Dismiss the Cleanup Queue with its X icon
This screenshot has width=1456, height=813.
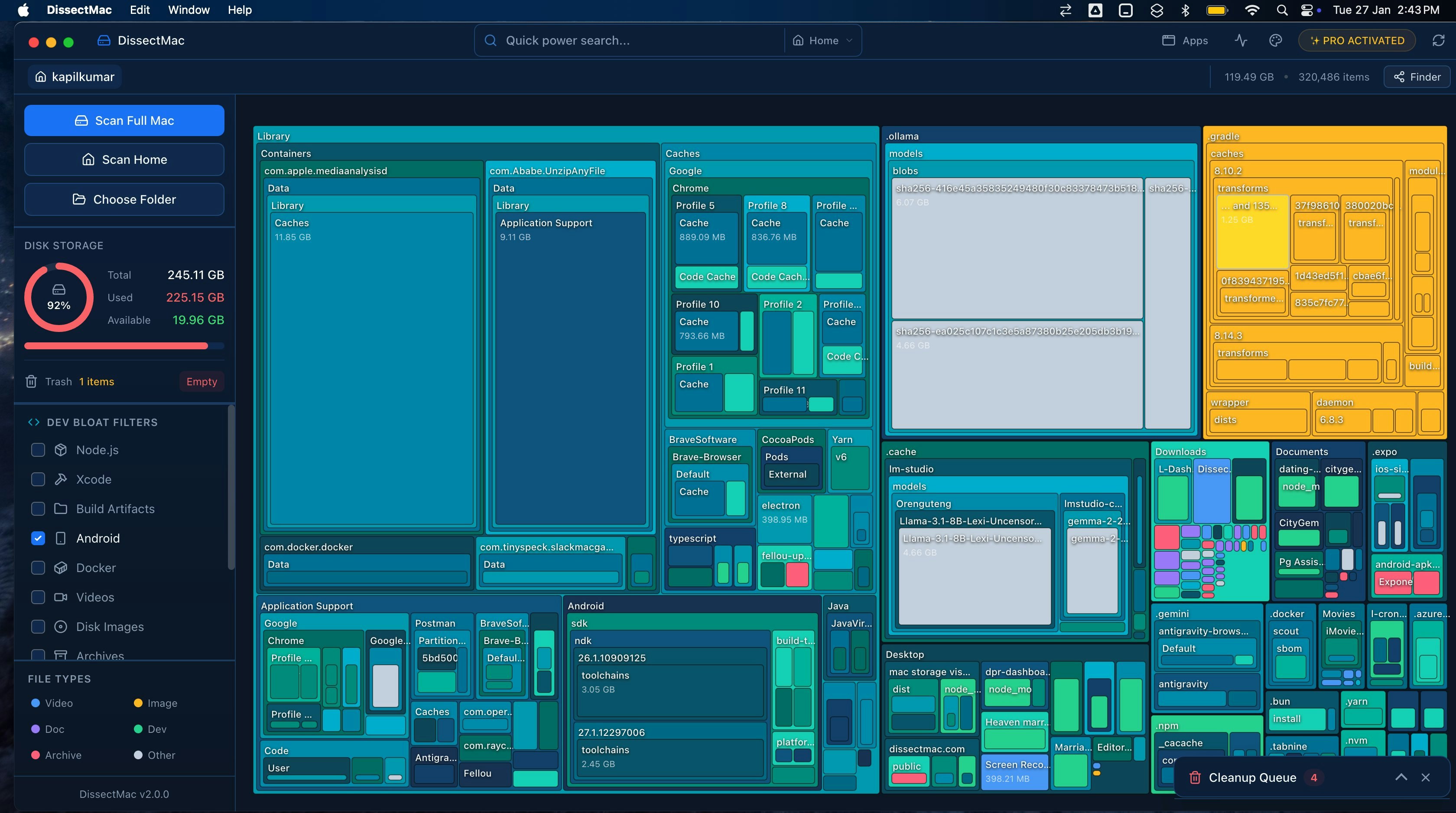pyautogui.click(x=1426, y=777)
